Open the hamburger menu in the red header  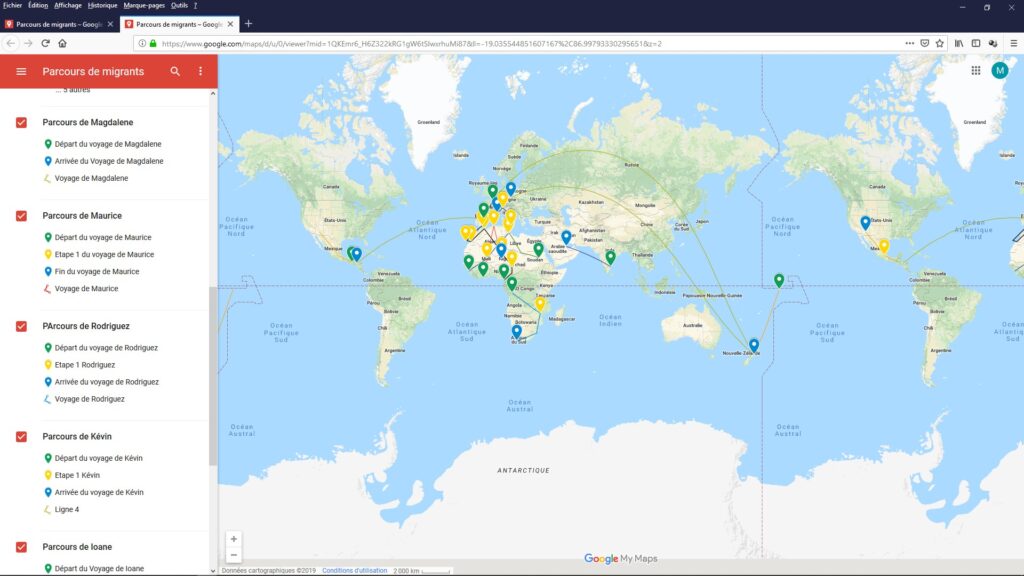[21, 72]
